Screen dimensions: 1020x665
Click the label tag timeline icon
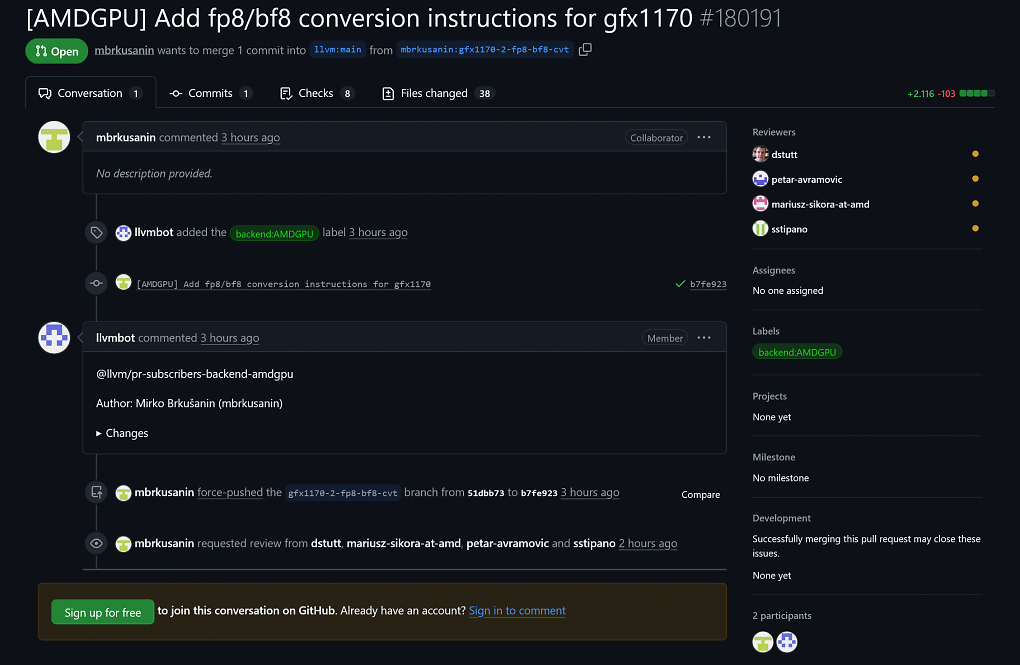click(96, 232)
